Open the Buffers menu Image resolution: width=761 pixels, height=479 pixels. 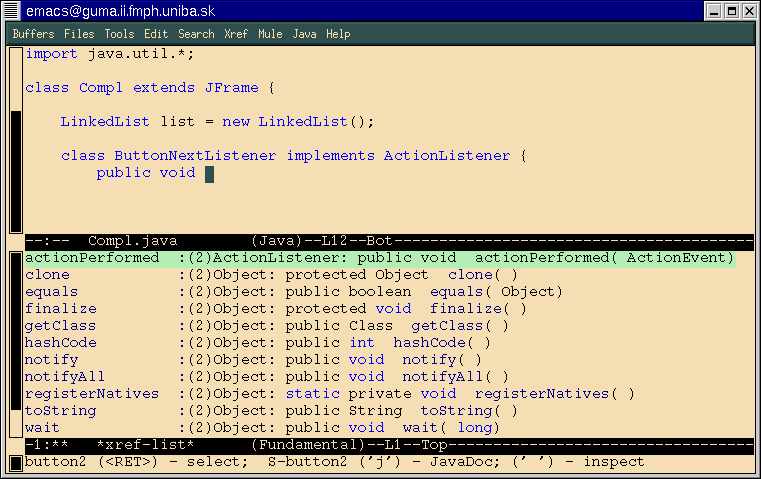(x=33, y=34)
